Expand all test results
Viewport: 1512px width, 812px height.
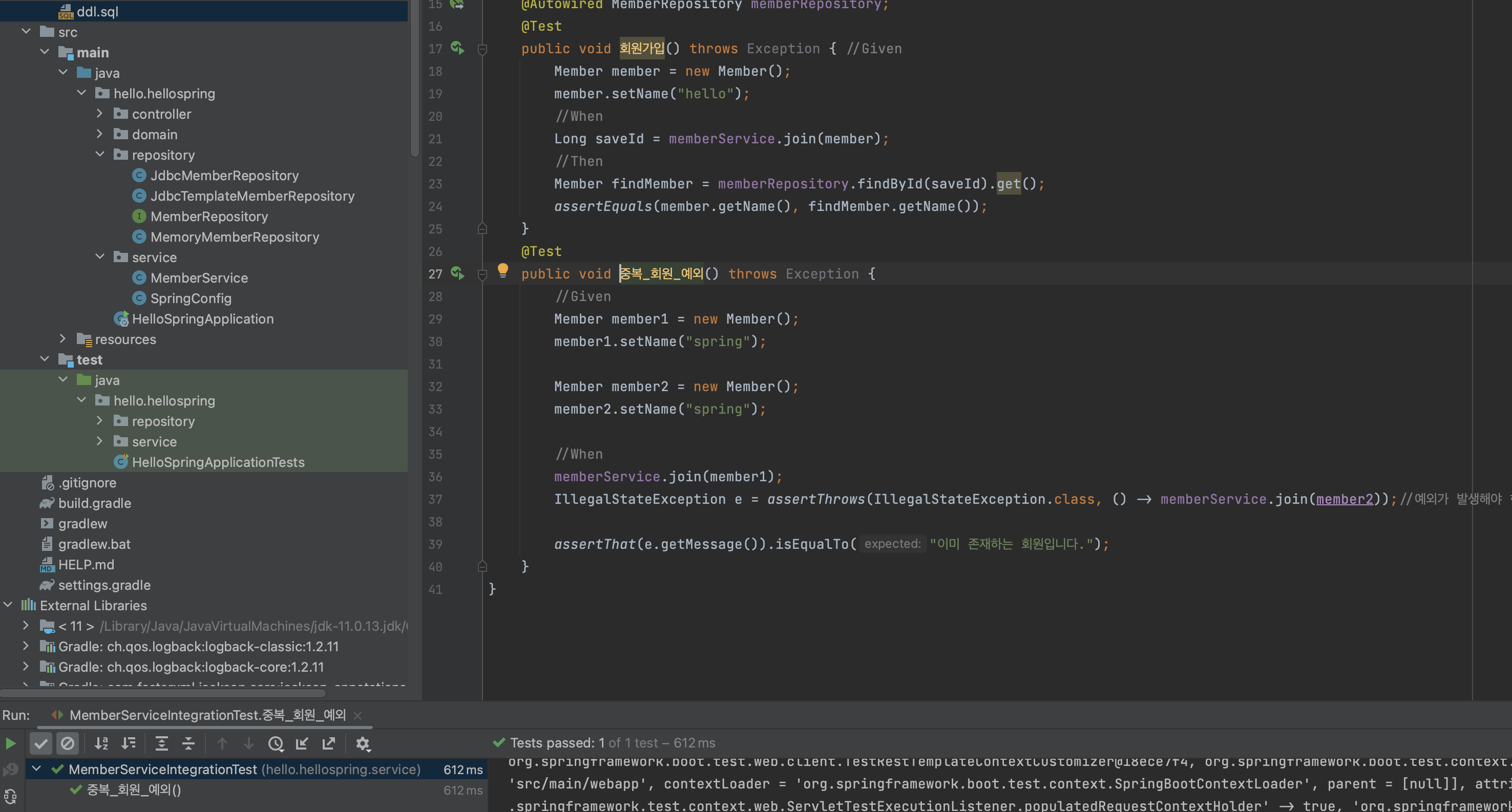[161, 743]
